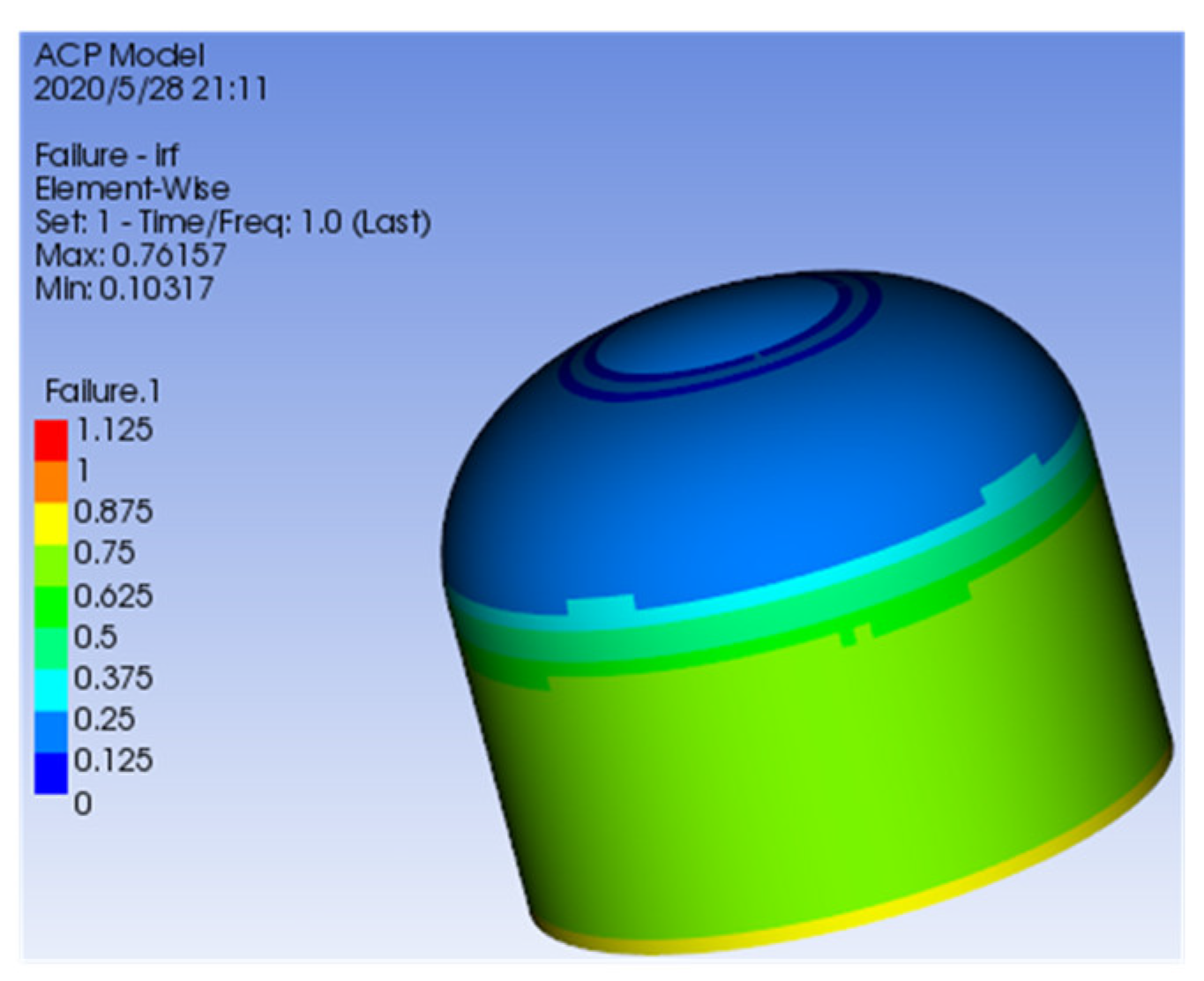Click the "ACP Model" title text
1204x981 pixels.
click(x=119, y=56)
